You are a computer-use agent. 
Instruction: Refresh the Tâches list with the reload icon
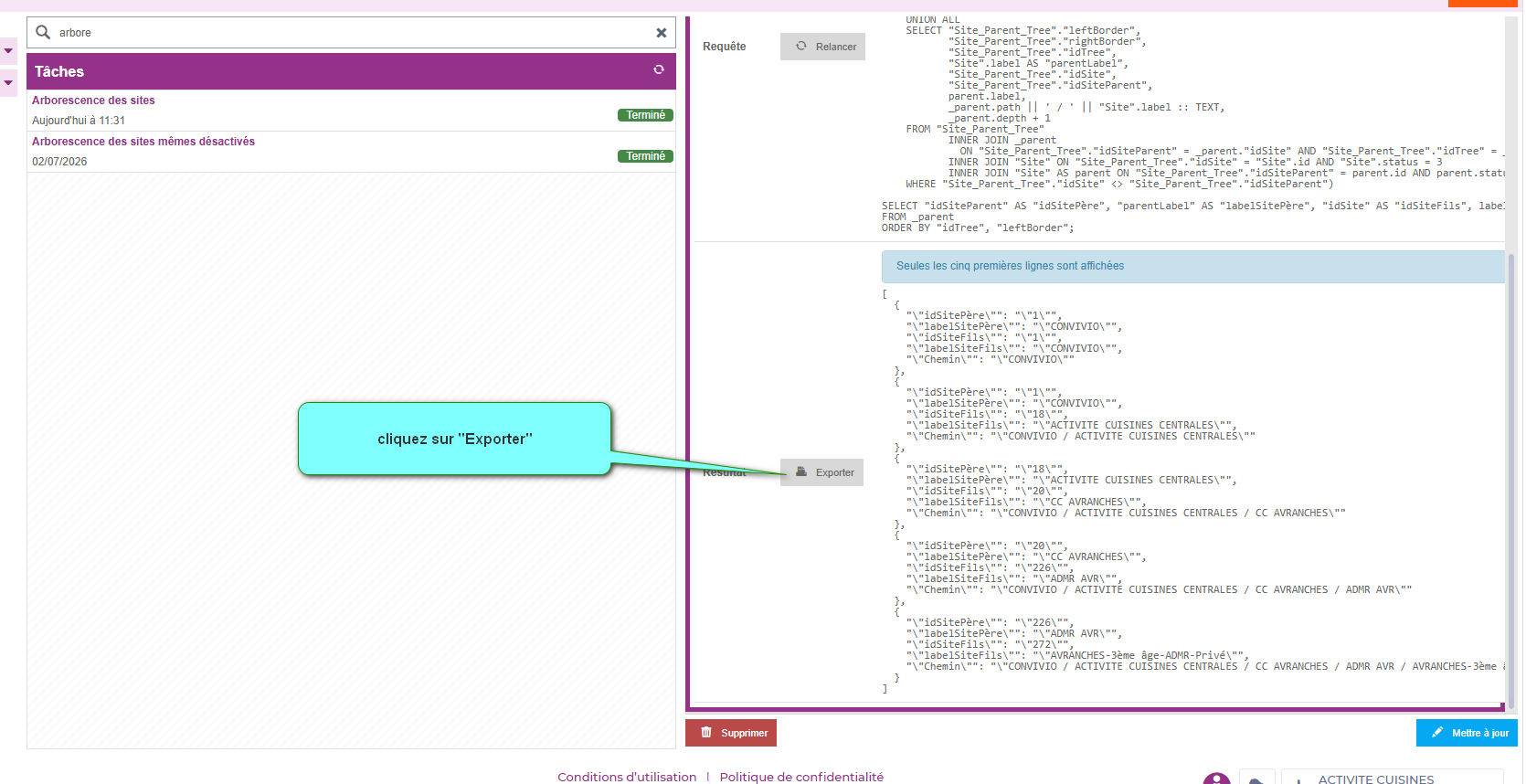[x=658, y=69]
